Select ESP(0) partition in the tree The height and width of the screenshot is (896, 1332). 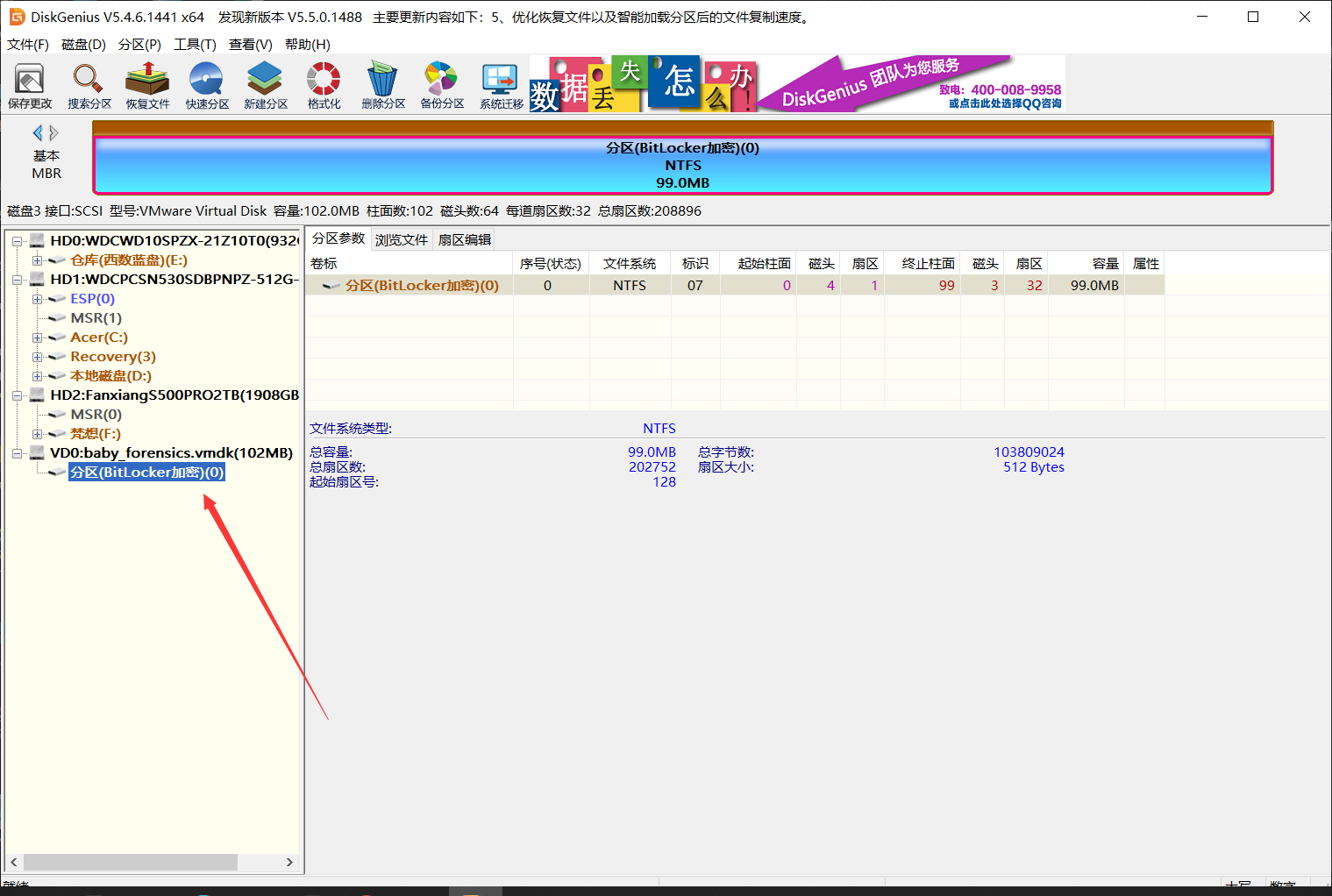click(92, 298)
